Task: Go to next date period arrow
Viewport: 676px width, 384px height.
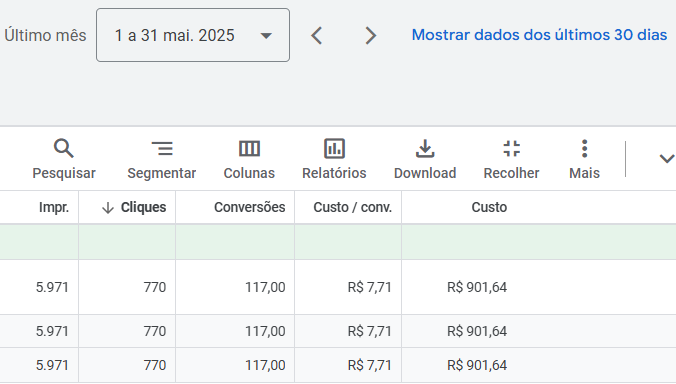Action: [370, 35]
